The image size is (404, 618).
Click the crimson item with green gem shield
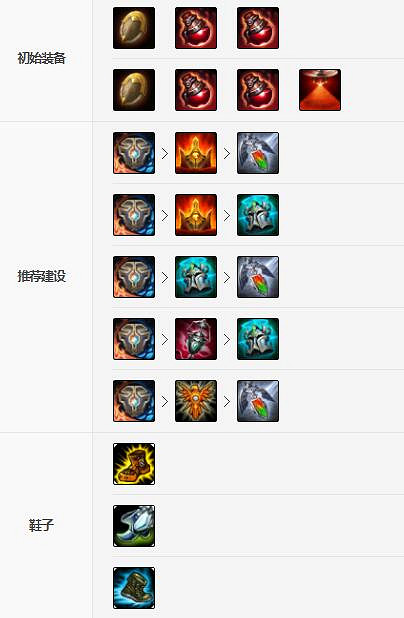pyautogui.click(x=196, y=339)
